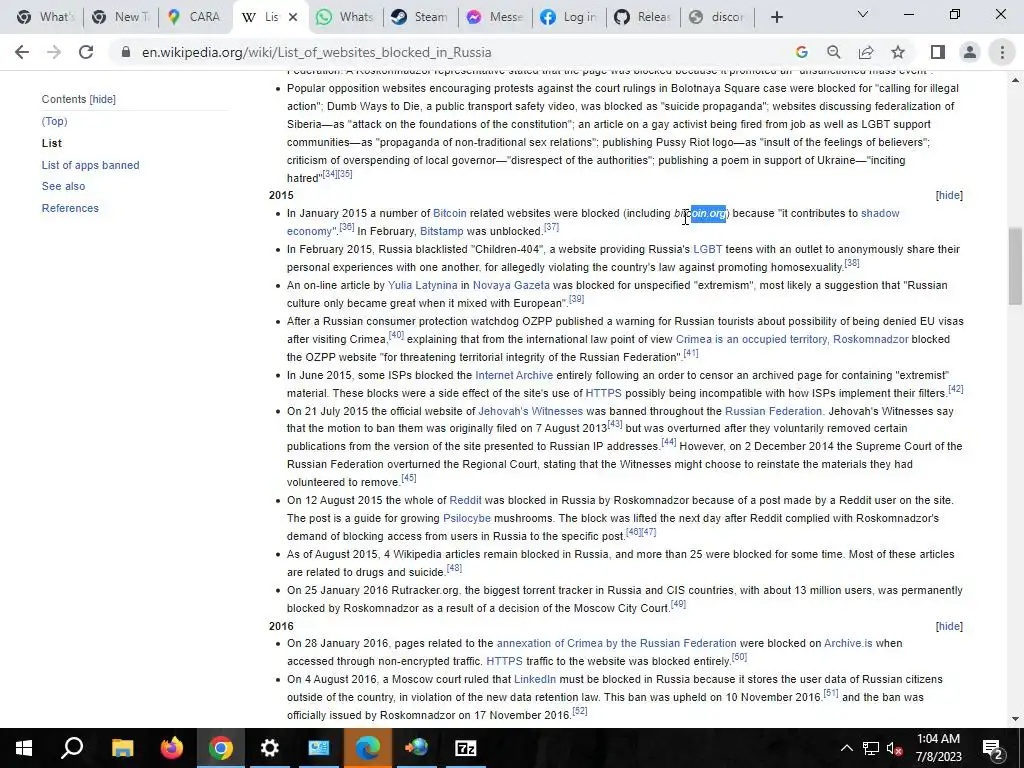
Task: Open the network tray icon
Action: (871, 748)
